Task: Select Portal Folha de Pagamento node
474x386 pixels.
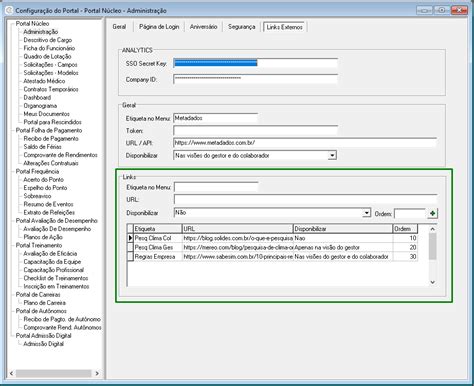Action: [x=49, y=130]
